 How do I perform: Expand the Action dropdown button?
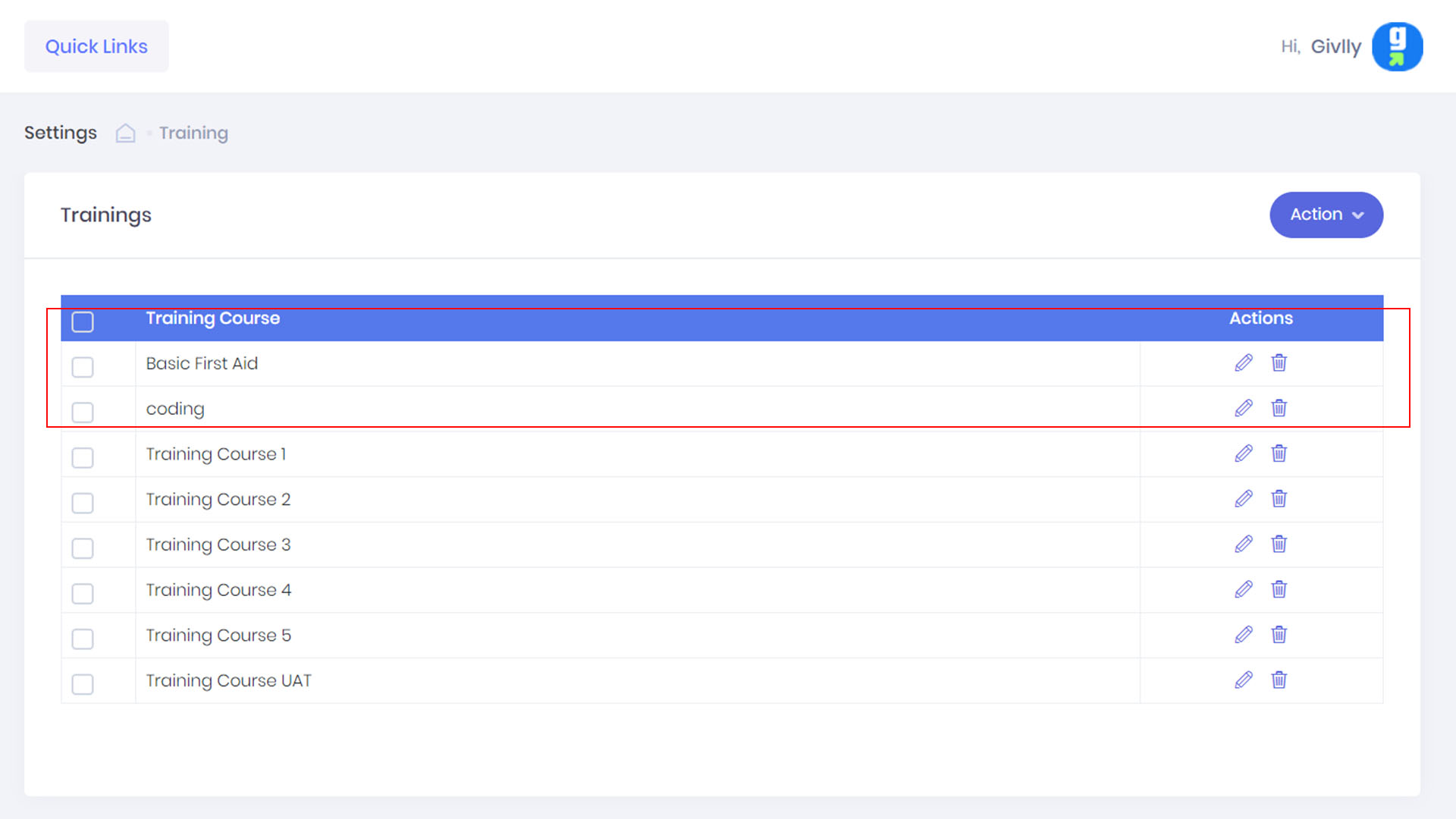click(x=1326, y=215)
